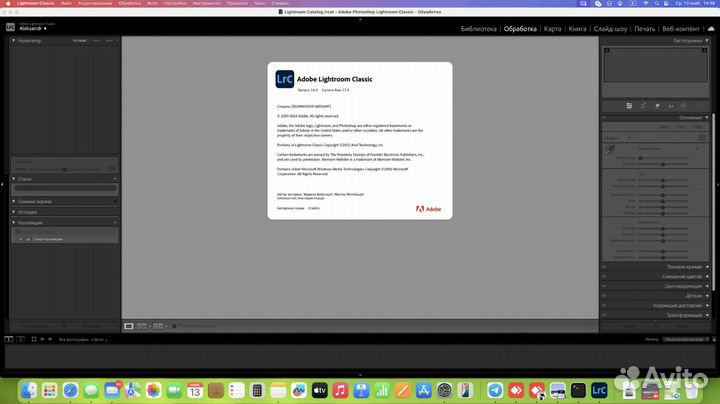Switch to the Печать module
720x404 pixels.
tap(645, 28)
